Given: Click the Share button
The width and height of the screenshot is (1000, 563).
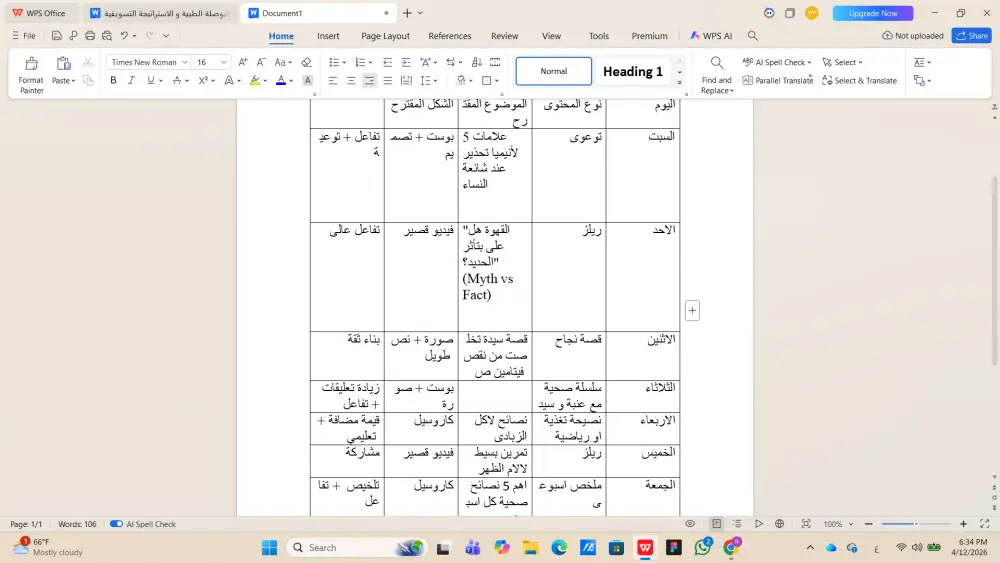Looking at the screenshot, I should click(x=971, y=36).
